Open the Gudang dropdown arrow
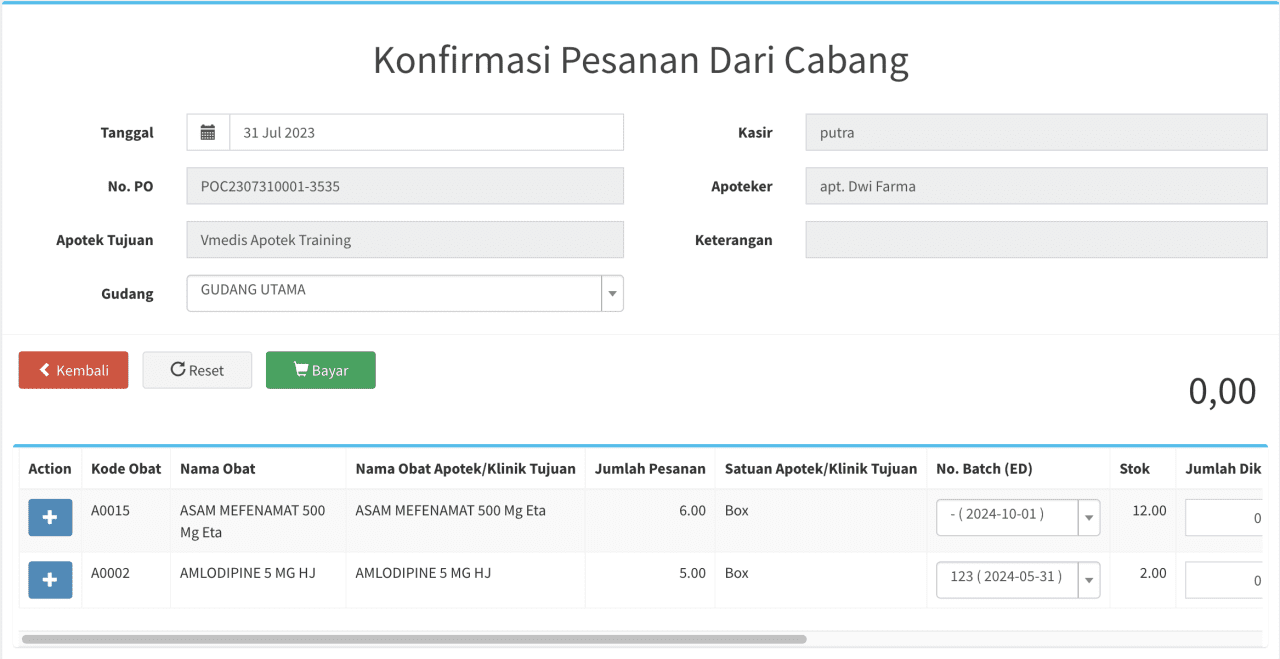The image size is (1280, 659). click(x=612, y=294)
